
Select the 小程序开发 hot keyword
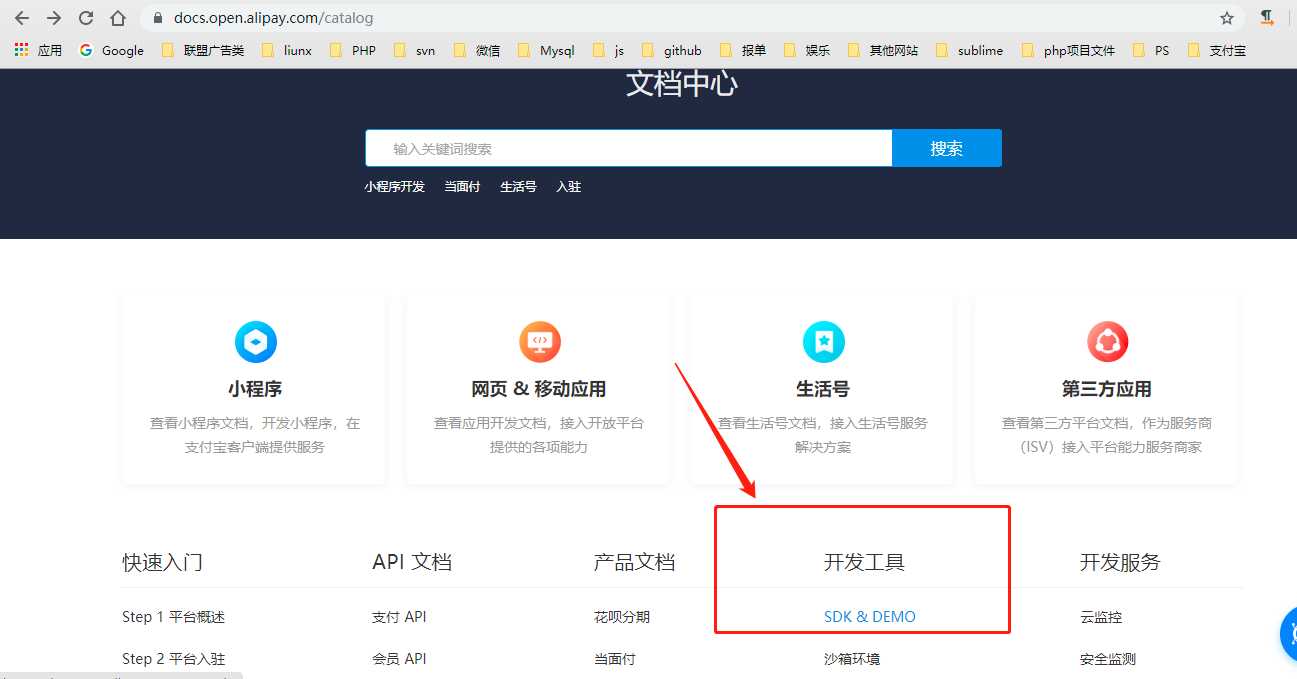click(394, 187)
